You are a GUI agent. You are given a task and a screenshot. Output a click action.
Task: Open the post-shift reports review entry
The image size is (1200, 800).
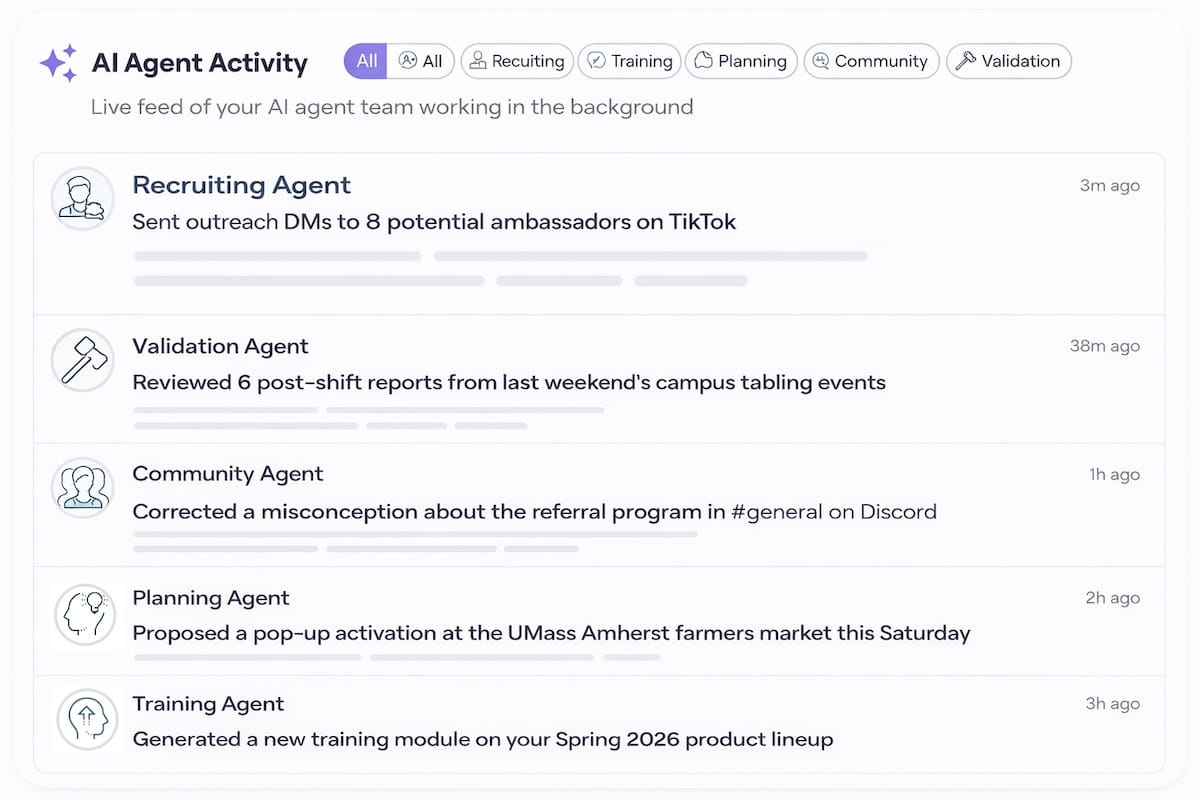509,382
